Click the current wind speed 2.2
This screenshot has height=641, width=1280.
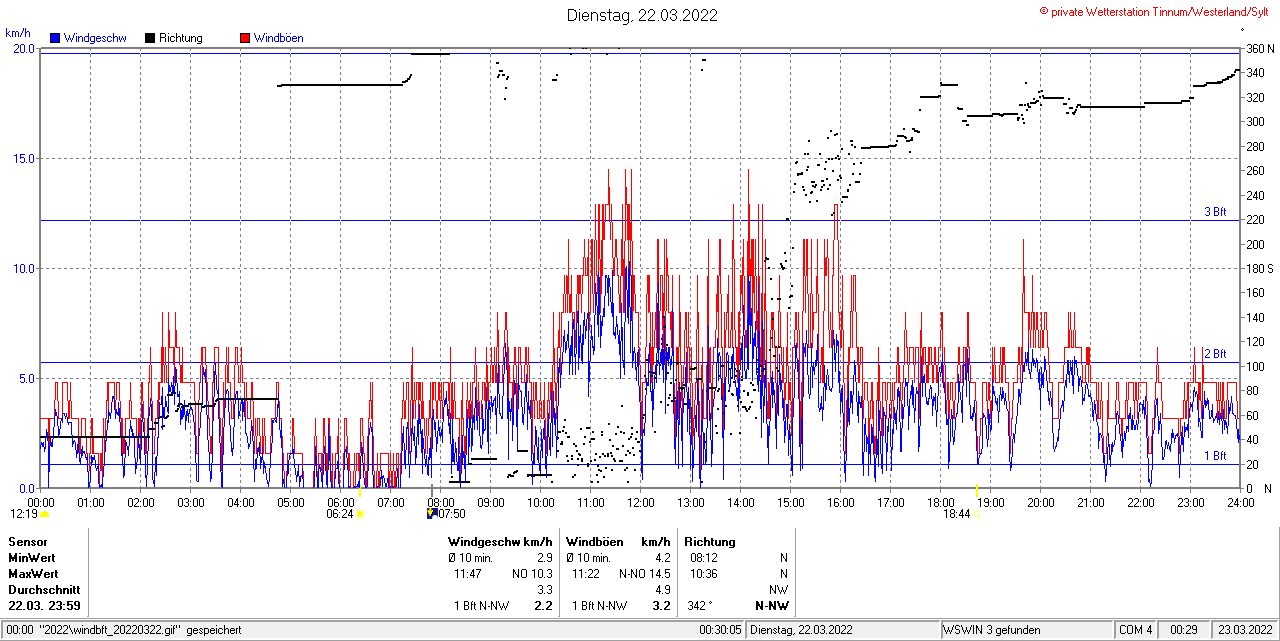(544, 606)
